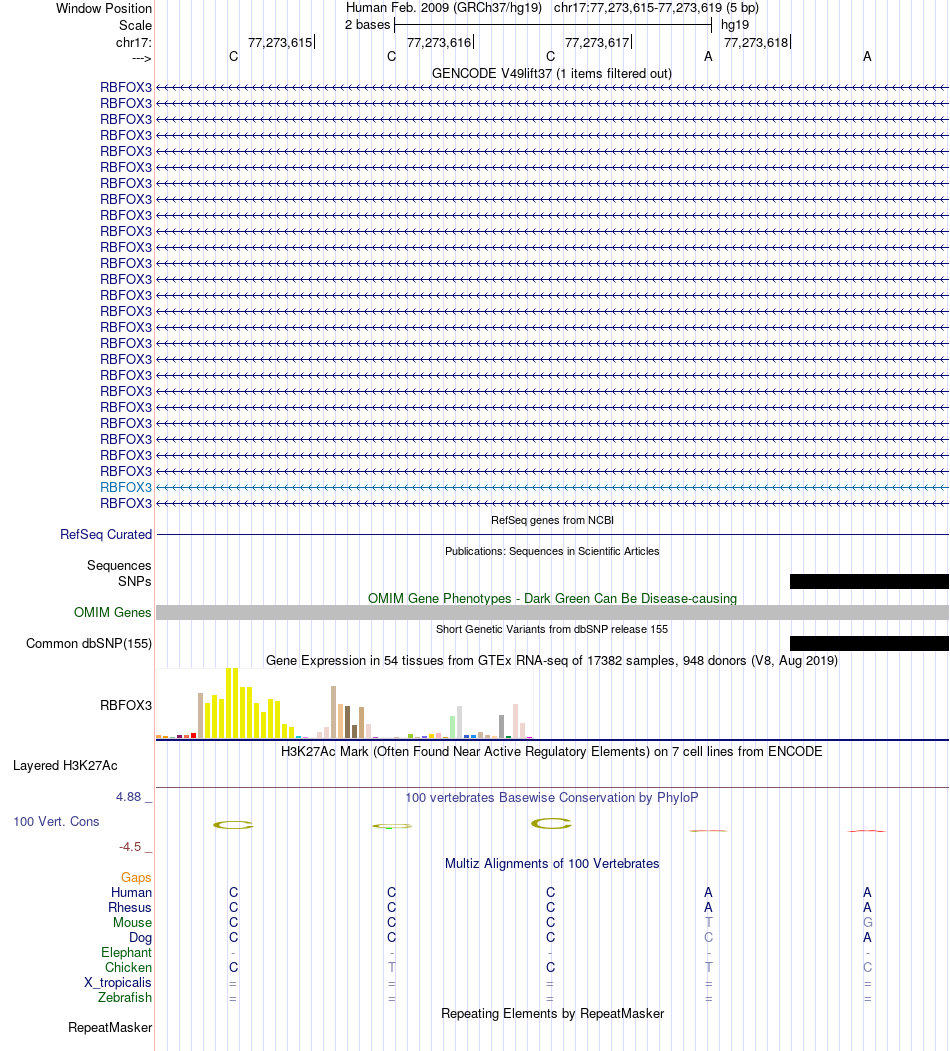Click the Elephant species label
Viewport: 950px width, 1051px height.
pos(127,952)
